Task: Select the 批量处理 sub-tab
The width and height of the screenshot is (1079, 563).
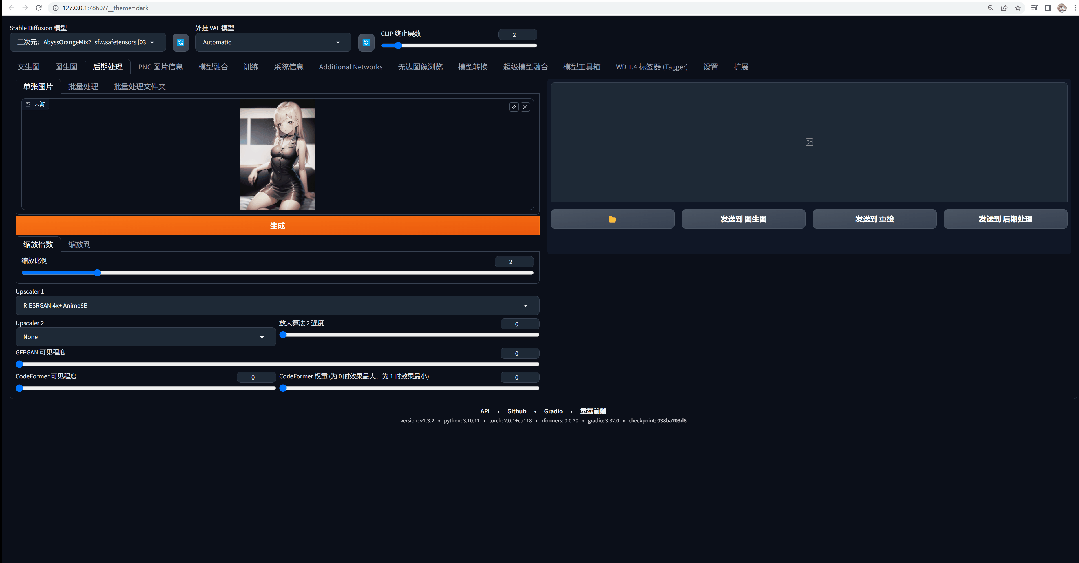Action: (83, 87)
